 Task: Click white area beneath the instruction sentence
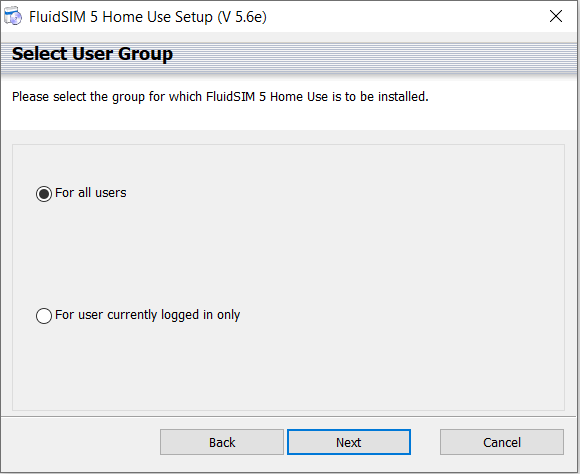pos(289,118)
